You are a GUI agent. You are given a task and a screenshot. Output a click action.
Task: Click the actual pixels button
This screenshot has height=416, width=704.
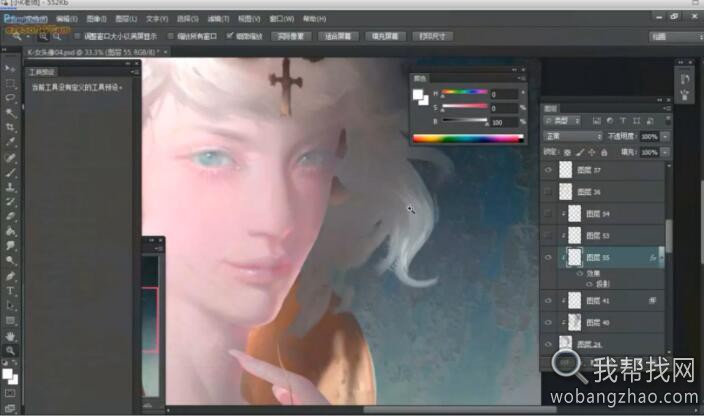tap(291, 36)
